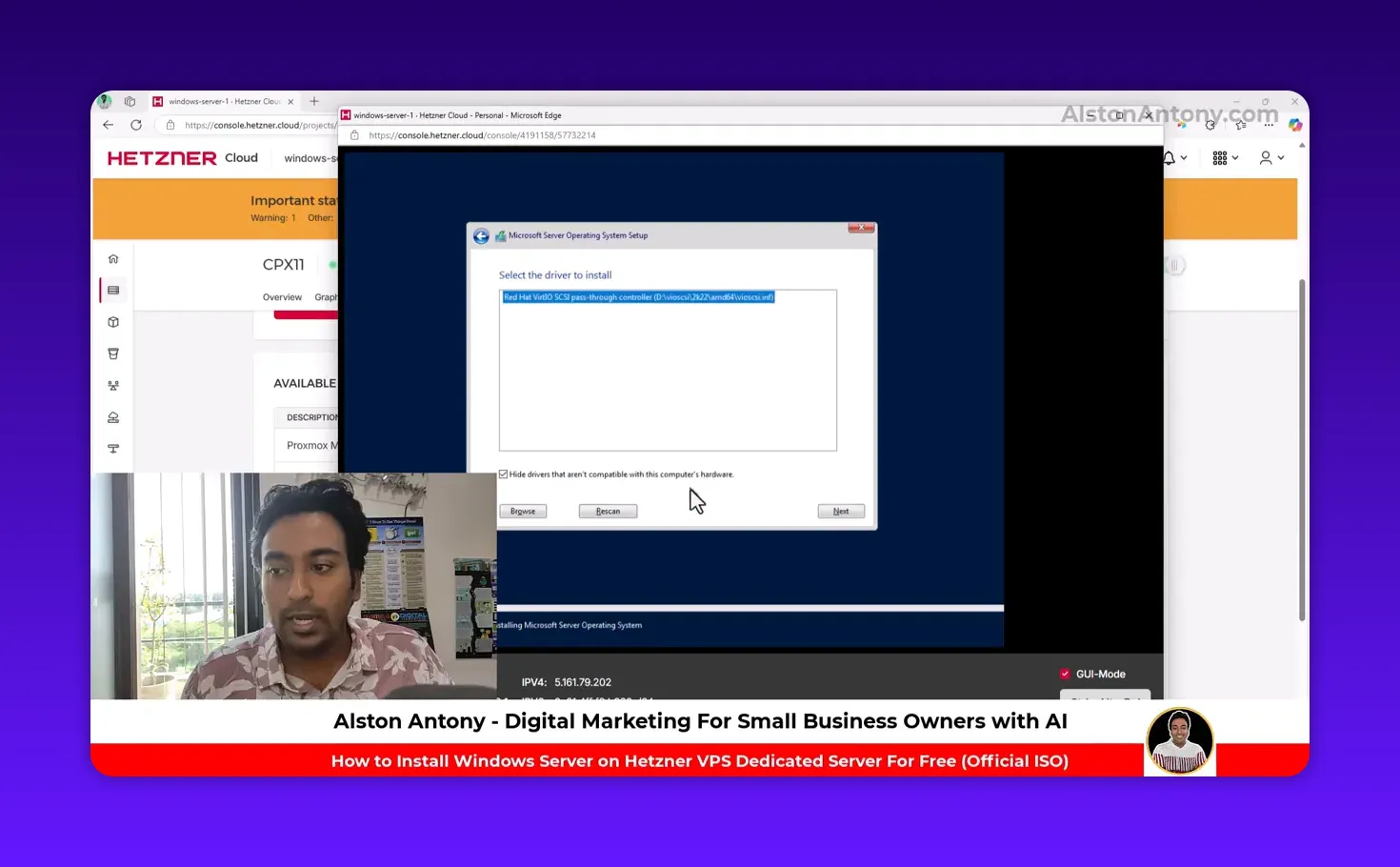Switch to the Overview tab
The image size is (1400, 867).
coord(282,297)
